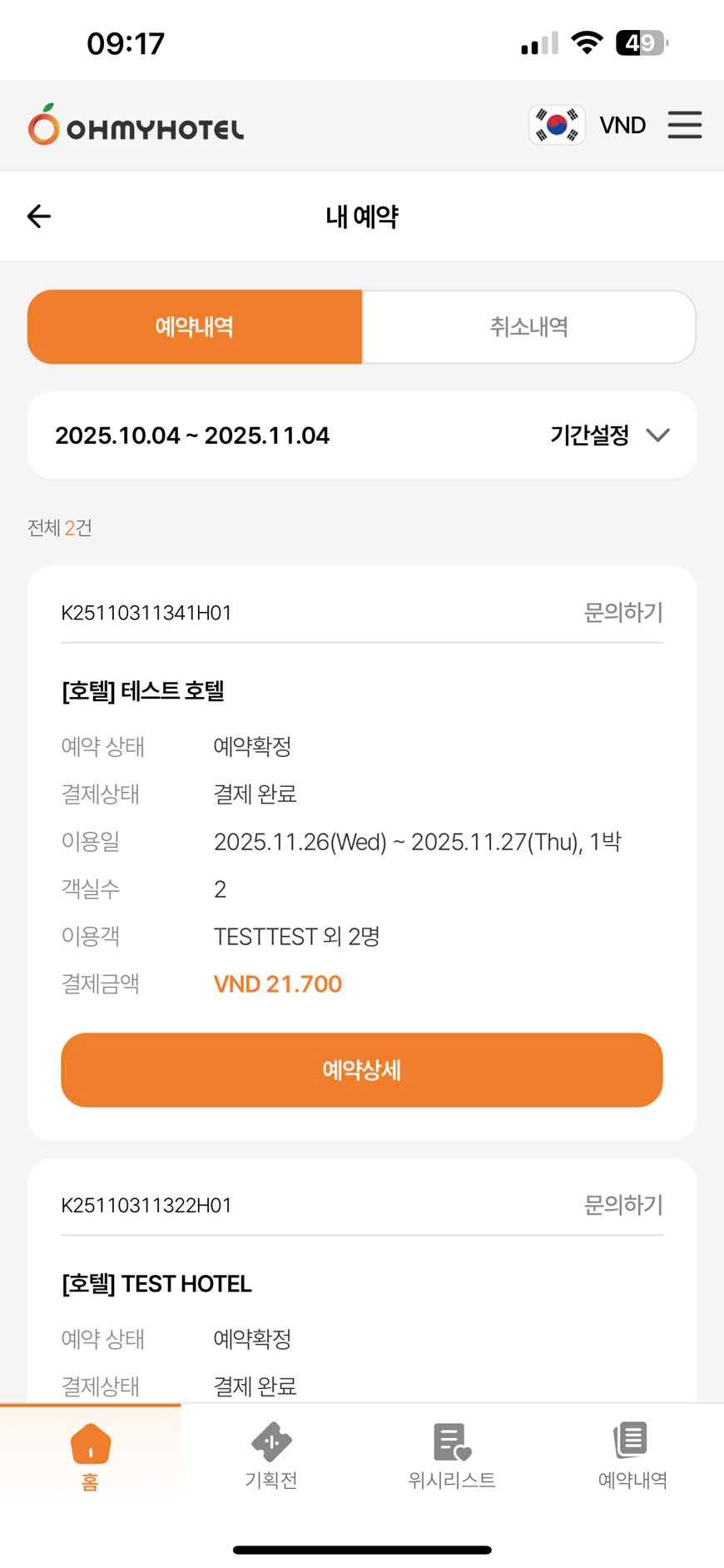Switch to the 예약내역 tab

tap(195, 326)
